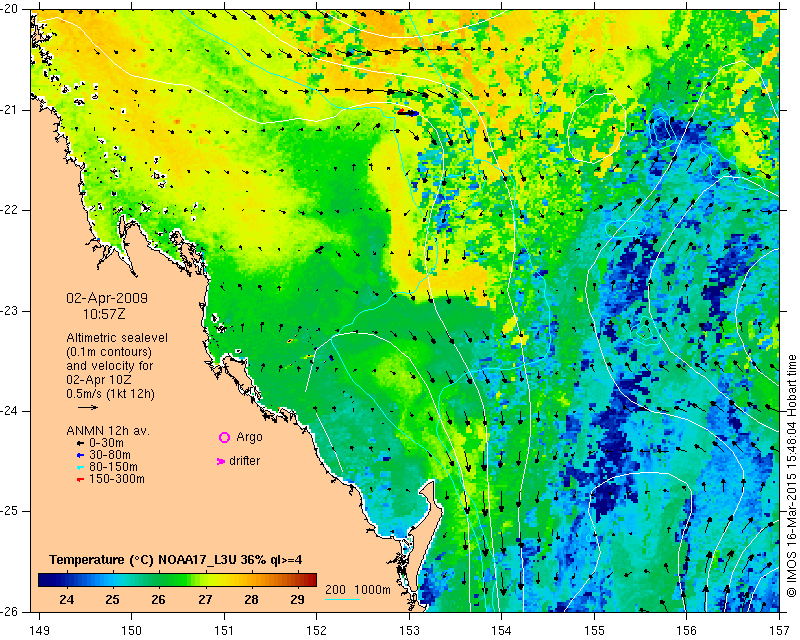Click the longitude axis label 153
The image size is (800, 640).
pos(409,631)
